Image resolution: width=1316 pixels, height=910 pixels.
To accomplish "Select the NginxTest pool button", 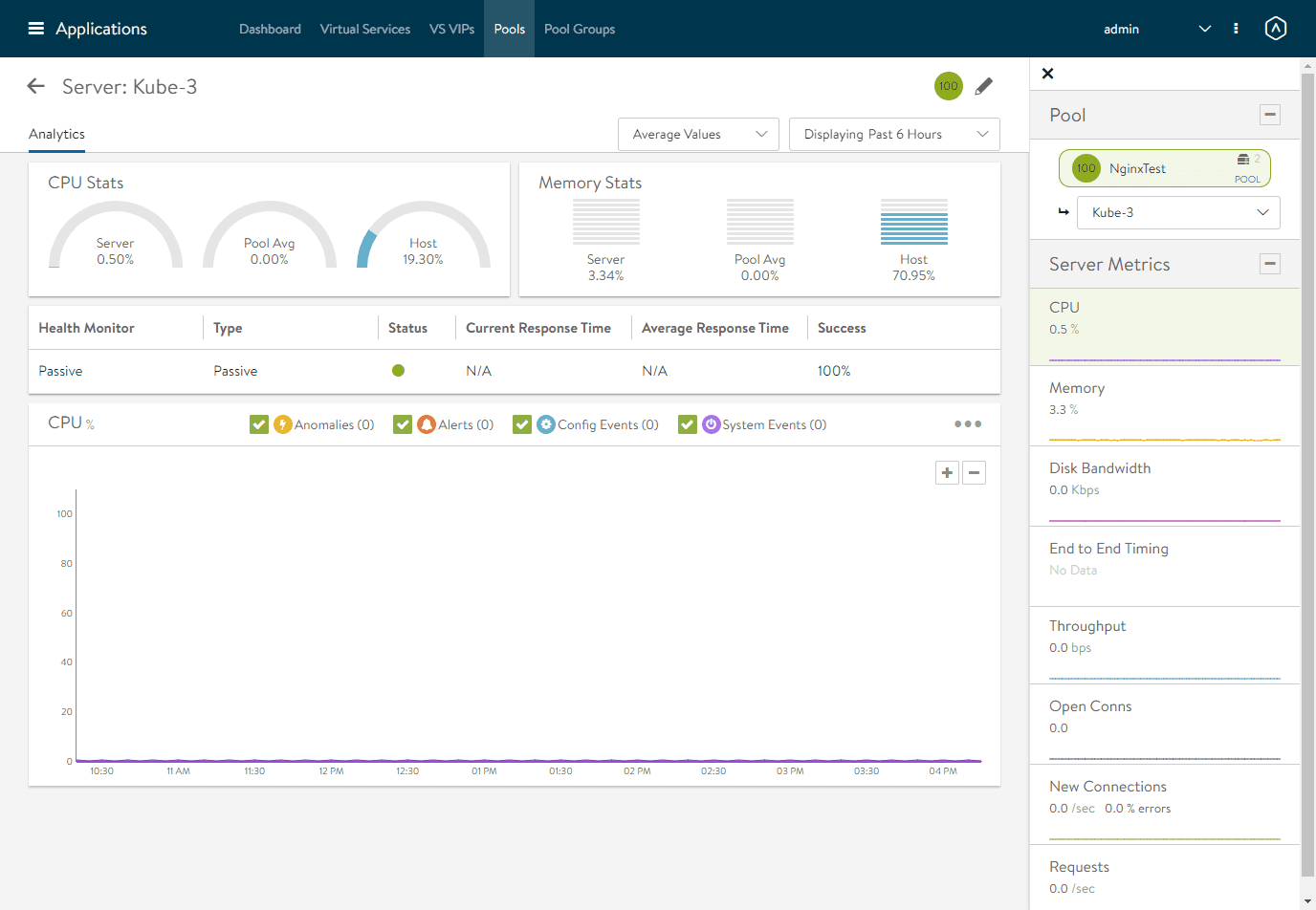I will click(1164, 169).
